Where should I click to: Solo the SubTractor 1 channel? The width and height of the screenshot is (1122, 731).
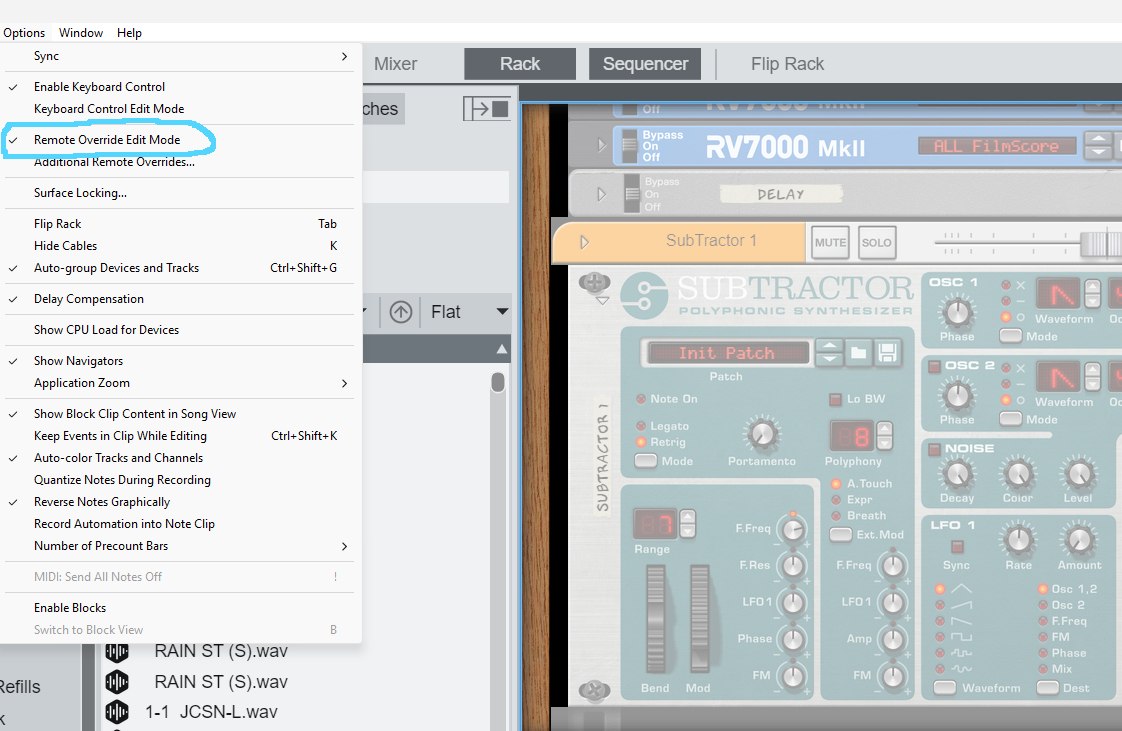tap(877, 242)
